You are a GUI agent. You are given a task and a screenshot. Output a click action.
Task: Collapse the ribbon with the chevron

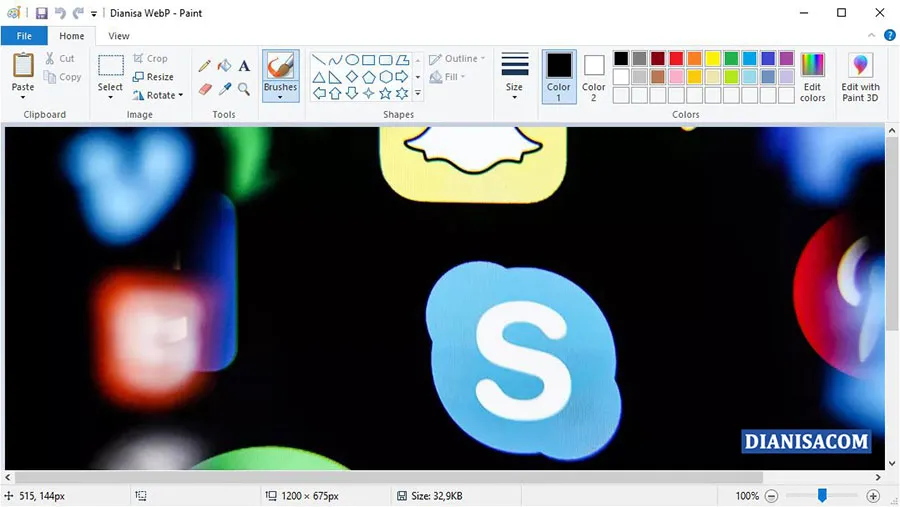pos(871,36)
